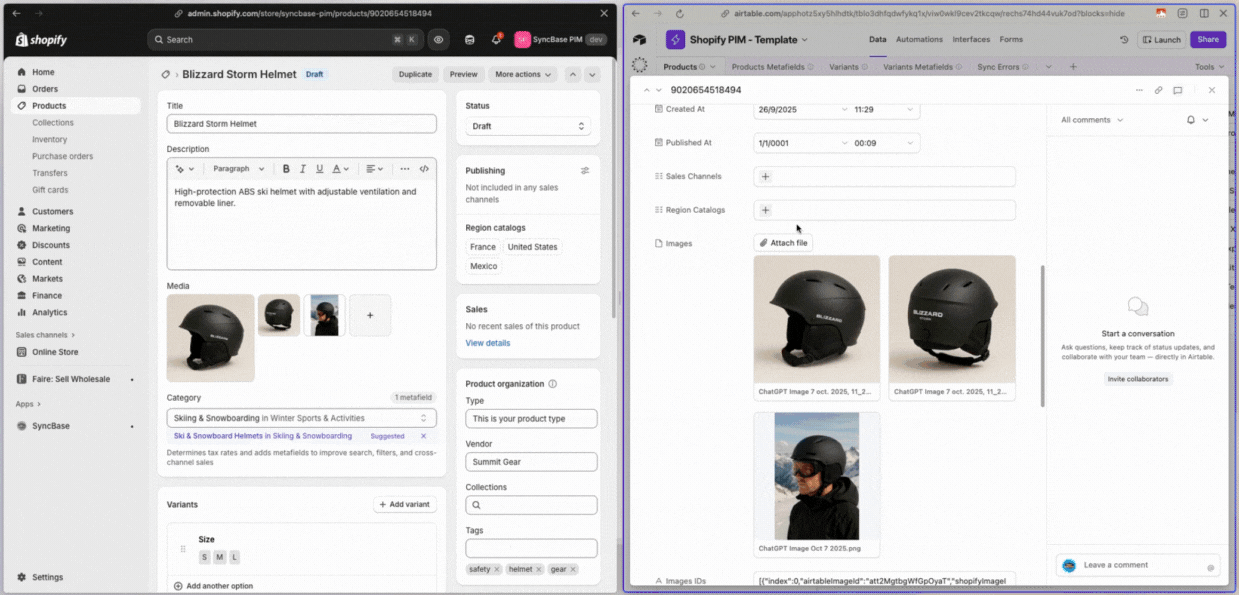The image size is (1239, 595).
Task: Open the More actions dropdown
Action: coord(523,74)
